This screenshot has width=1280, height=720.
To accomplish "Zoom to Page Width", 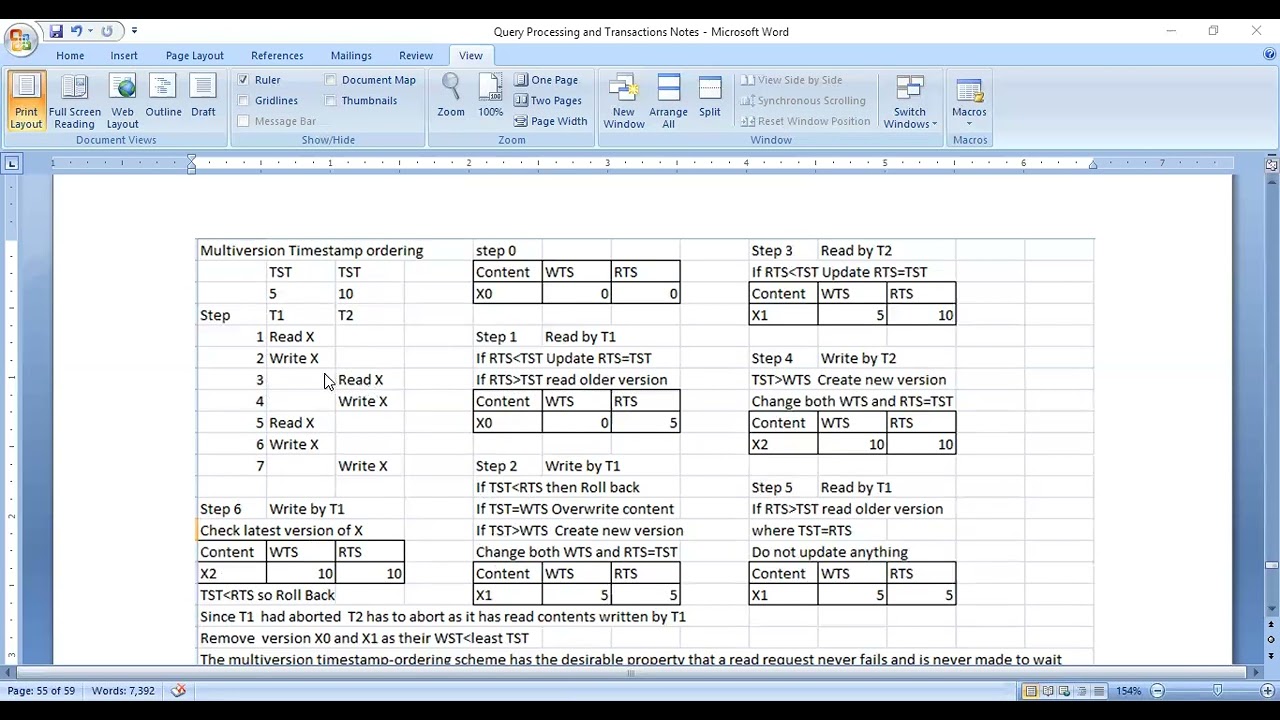I will [x=551, y=121].
